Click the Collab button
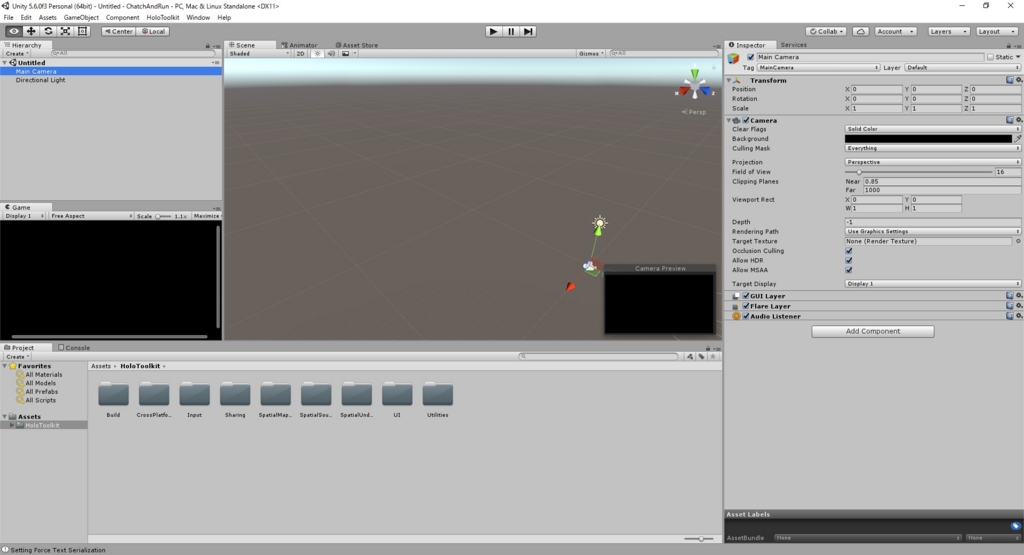Screen dimensions: 1024x555 pyautogui.click(x=826, y=31)
